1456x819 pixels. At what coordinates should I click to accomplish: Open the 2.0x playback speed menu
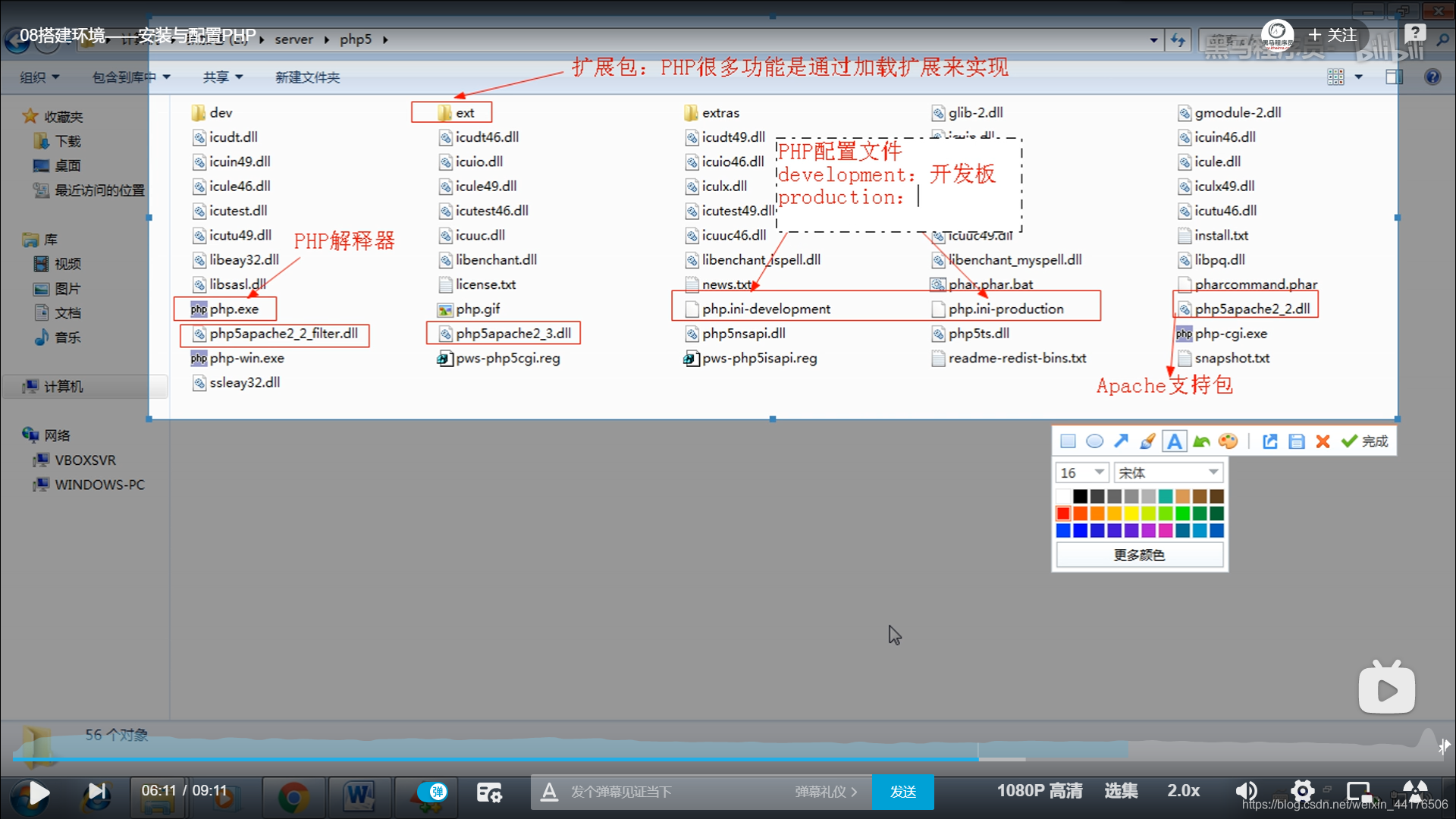[1183, 791]
